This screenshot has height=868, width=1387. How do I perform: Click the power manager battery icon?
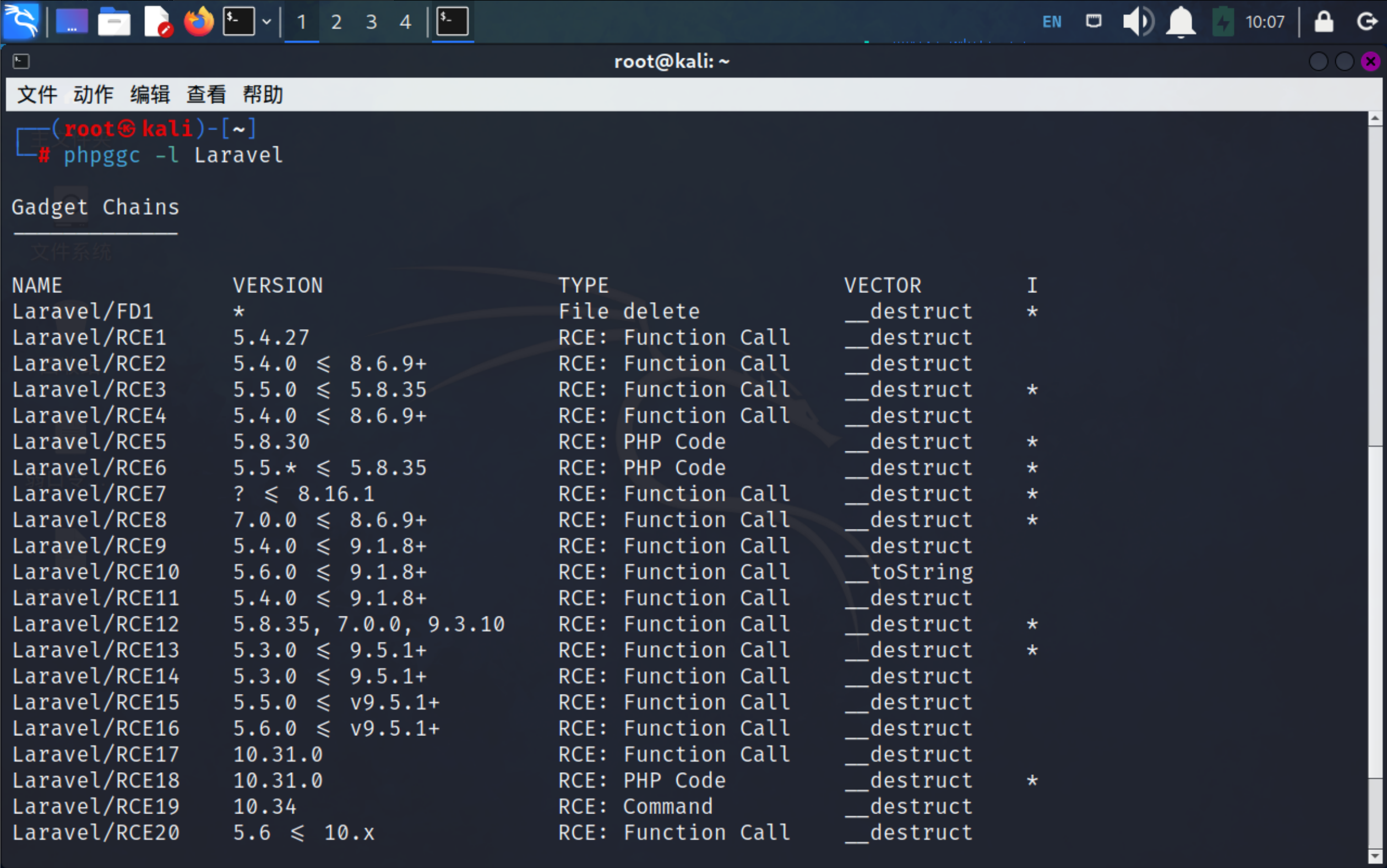click(1223, 23)
